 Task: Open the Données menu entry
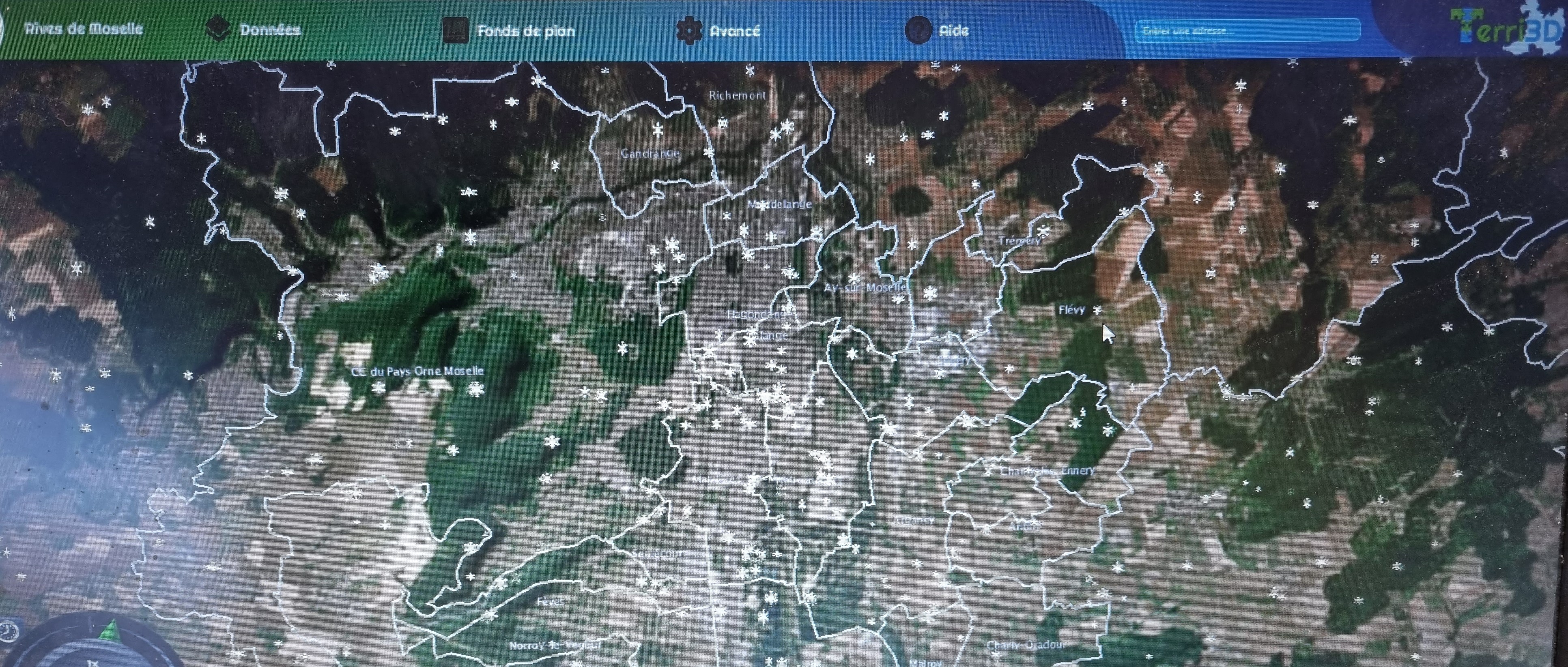click(x=270, y=28)
